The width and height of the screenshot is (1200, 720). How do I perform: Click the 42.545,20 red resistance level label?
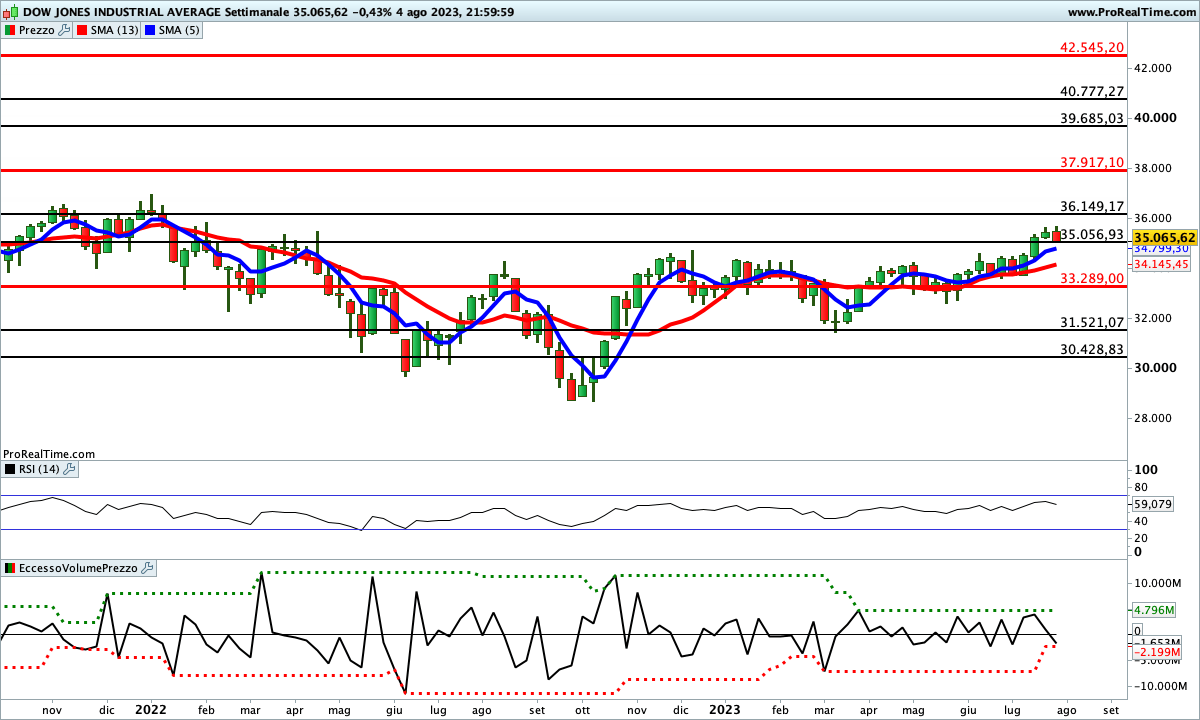pos(1092,47)
